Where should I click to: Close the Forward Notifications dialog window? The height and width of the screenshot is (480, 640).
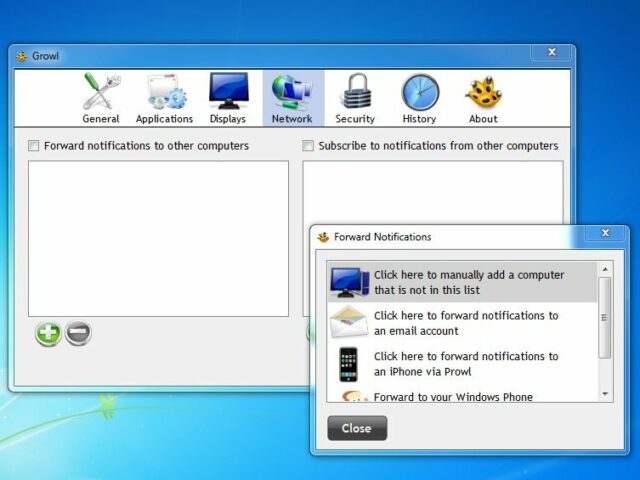(357, 428)
